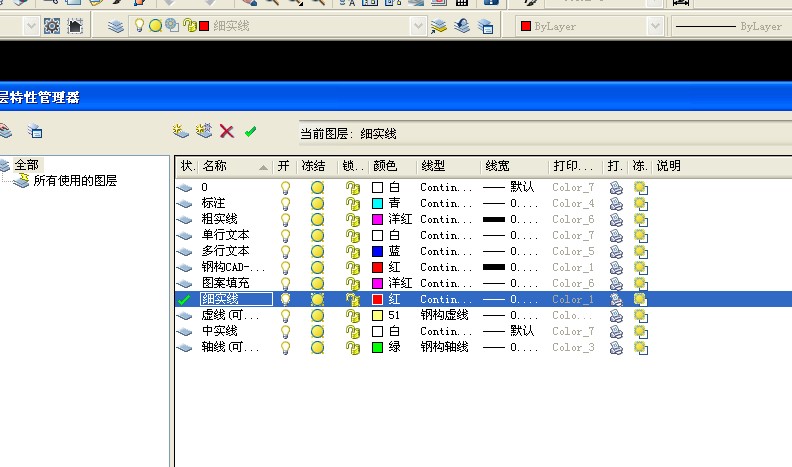Toggle the lock icon for 轴线 layer
Screen dimensions: 792x467
[x=353, y=348]
